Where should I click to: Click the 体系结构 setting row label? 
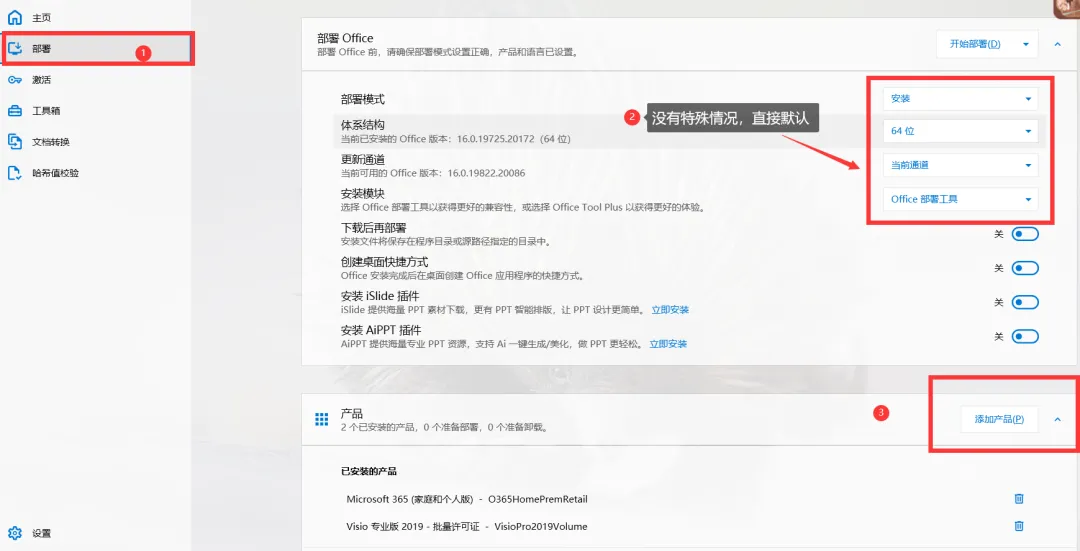coord(363,125)
